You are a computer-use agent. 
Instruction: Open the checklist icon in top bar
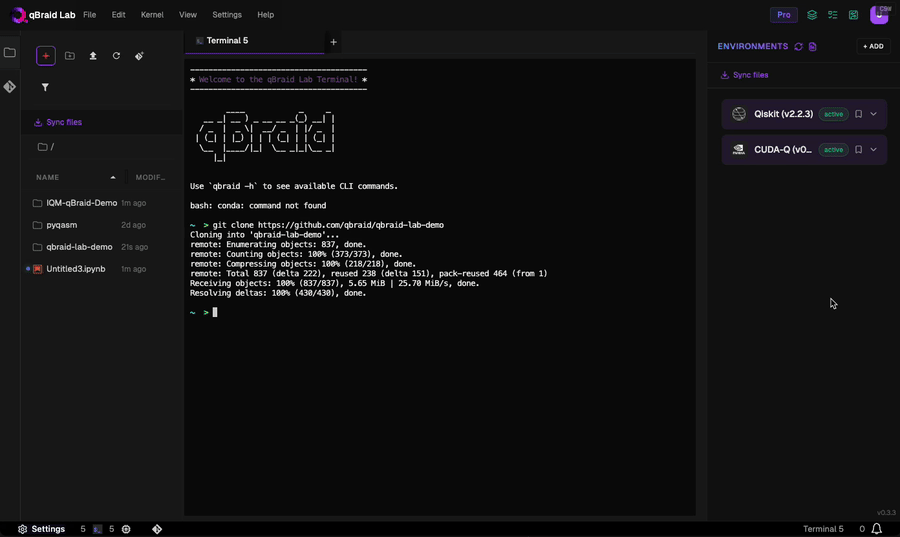click(x=833, y=15)
